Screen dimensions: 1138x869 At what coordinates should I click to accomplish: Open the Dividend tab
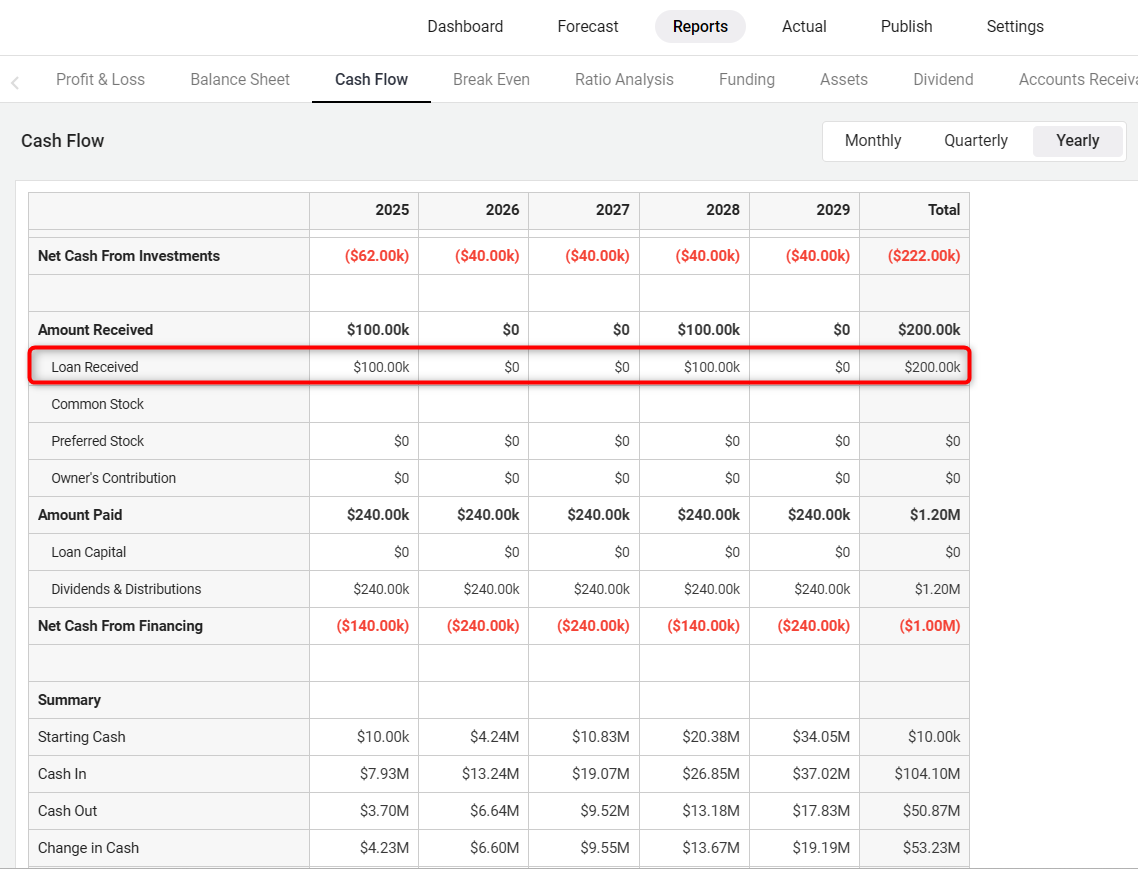pos(943,80)
